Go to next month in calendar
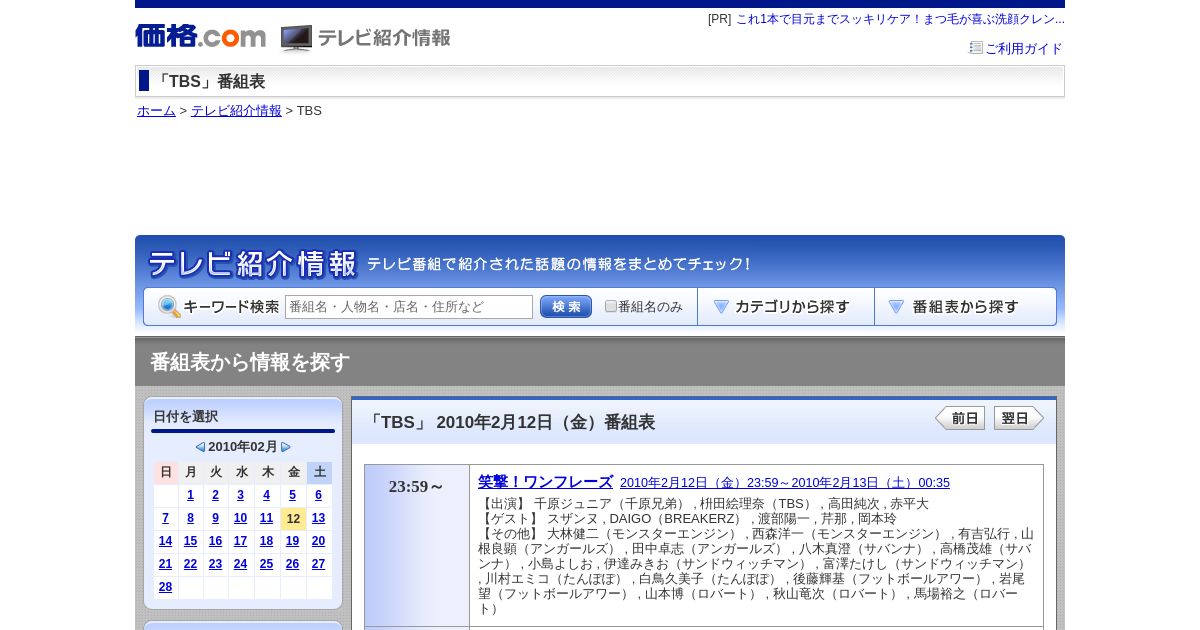The image size is (1200, 630). (x=286, y=447)
